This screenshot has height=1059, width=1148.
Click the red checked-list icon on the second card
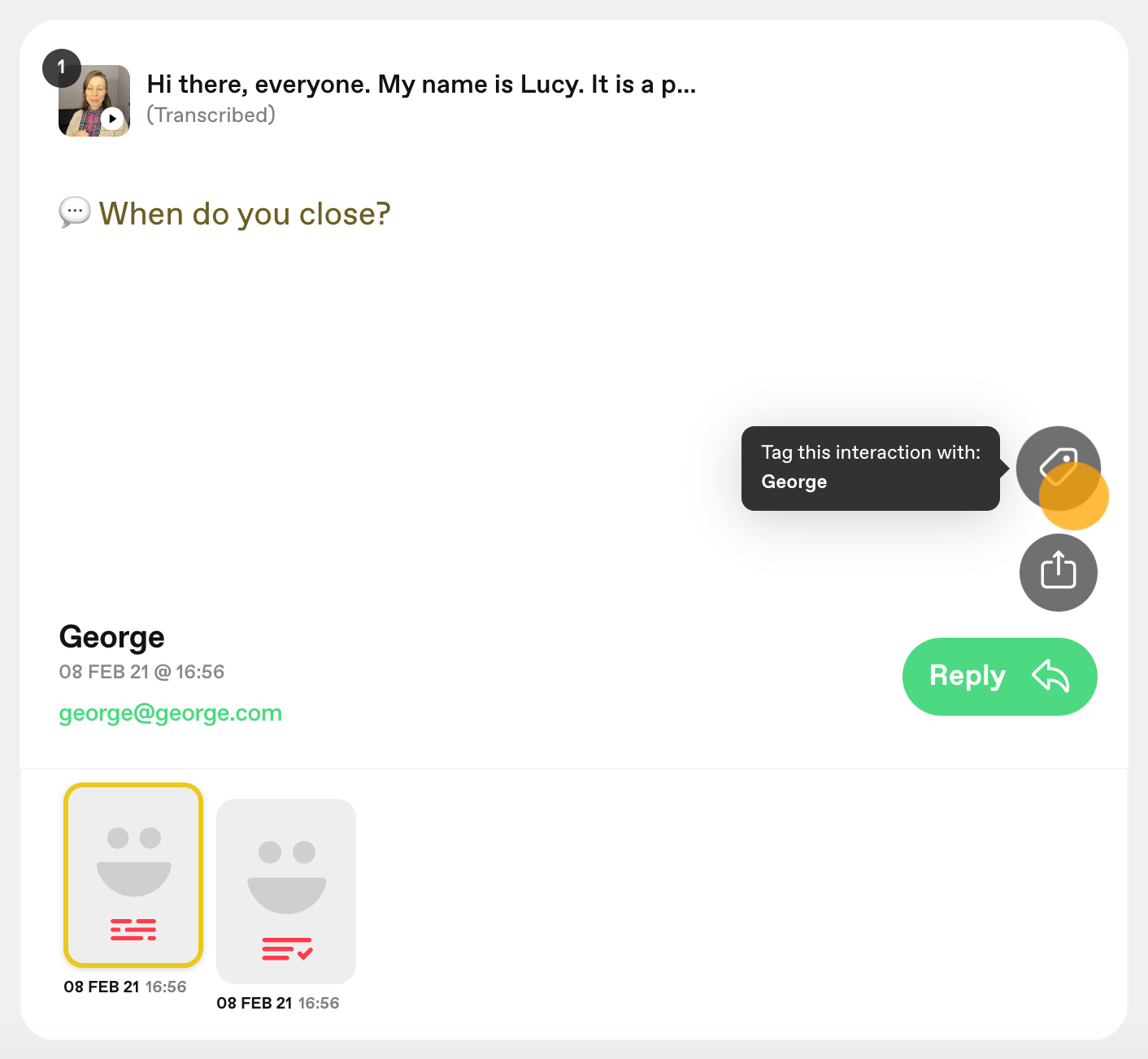287,948
